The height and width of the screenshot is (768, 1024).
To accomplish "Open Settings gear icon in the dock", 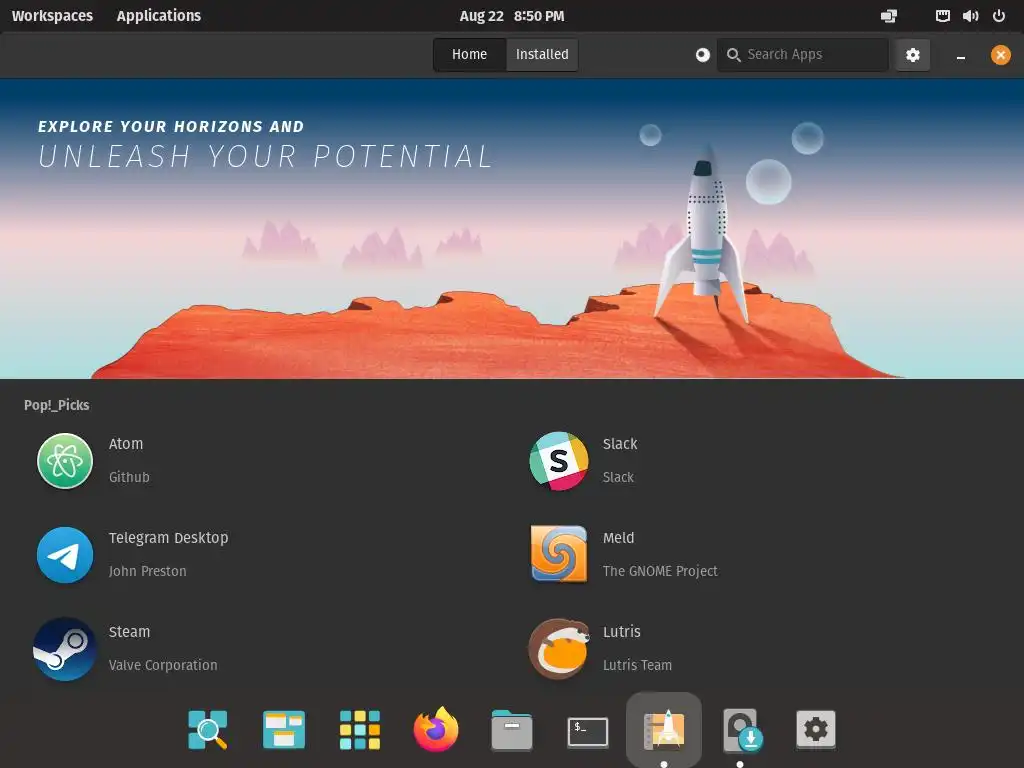I will (816, 729).
